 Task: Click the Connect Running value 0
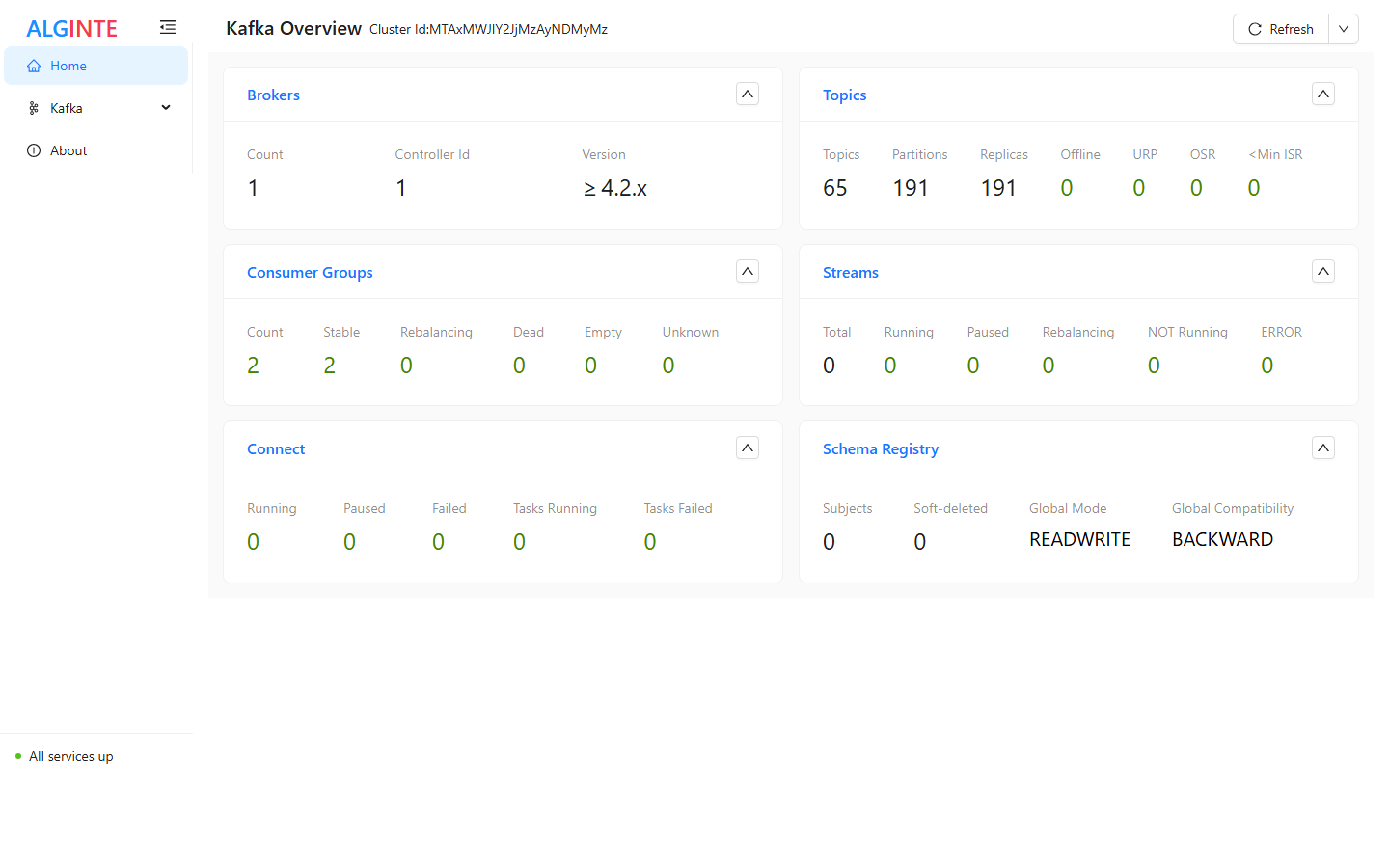click(x=253, y=542)
